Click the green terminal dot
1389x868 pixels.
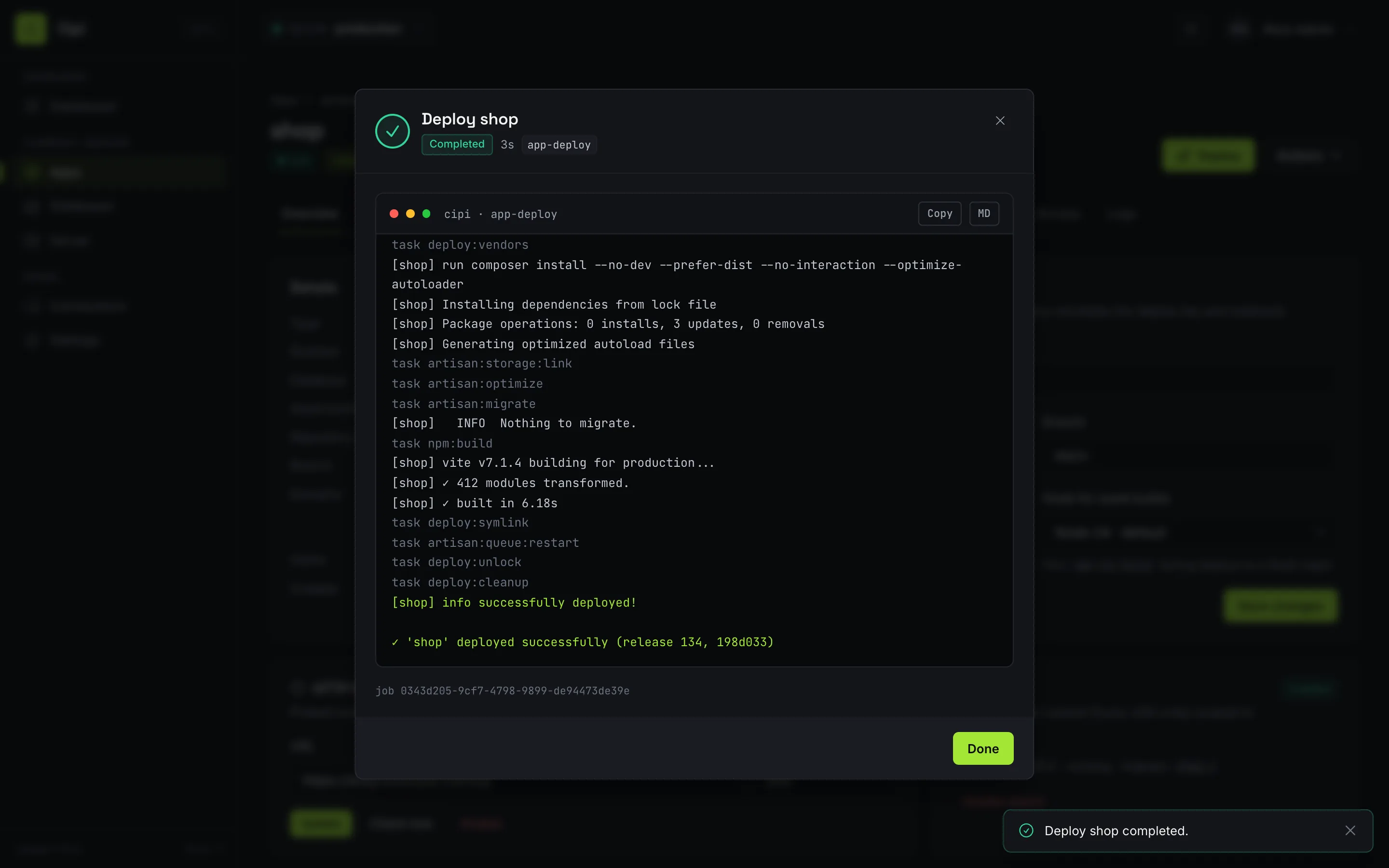coord(426,214)
